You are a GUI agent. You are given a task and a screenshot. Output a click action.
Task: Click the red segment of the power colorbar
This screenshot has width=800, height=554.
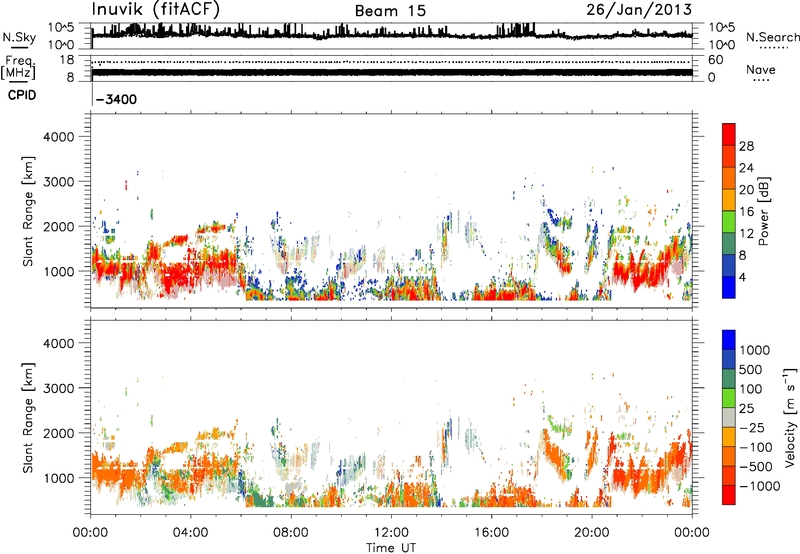click(729, 135)
